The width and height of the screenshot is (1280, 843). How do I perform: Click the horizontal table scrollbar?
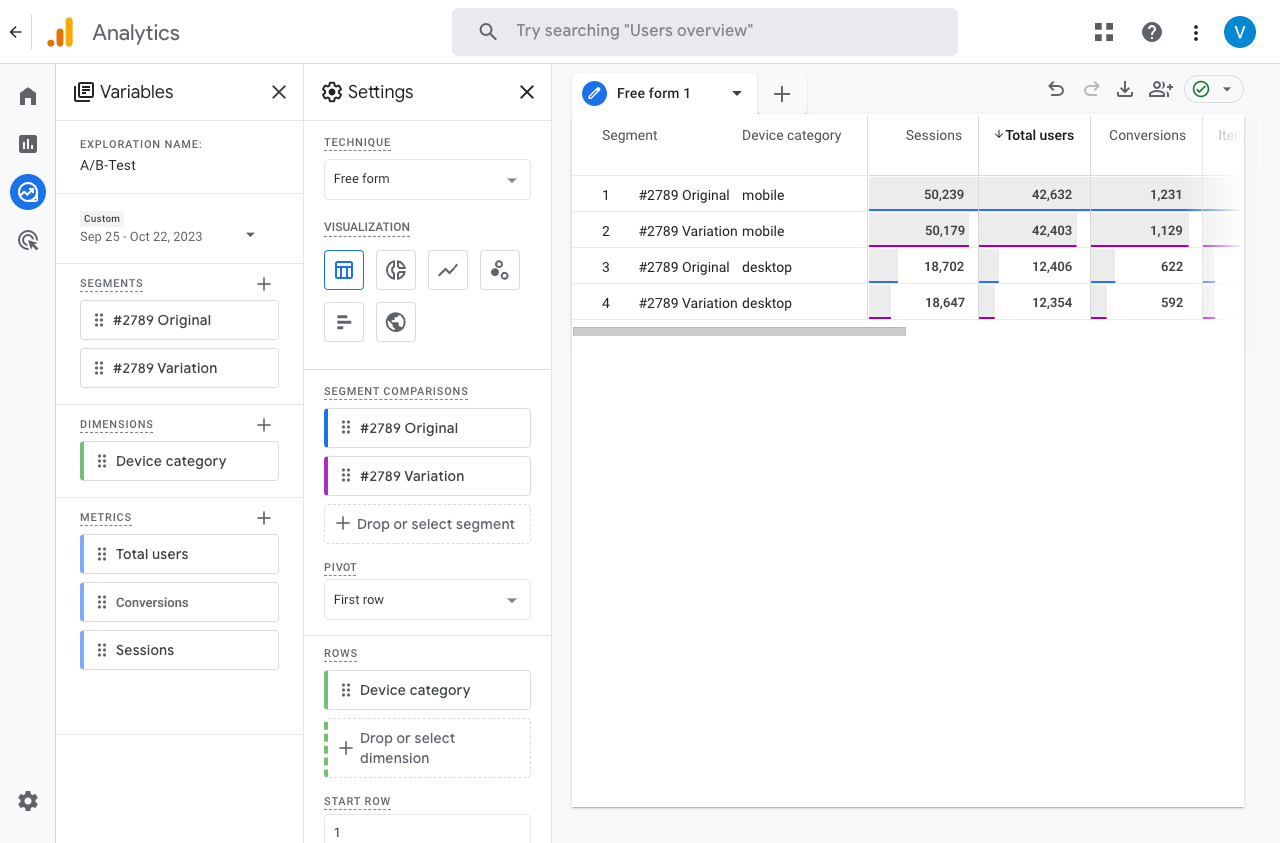click(739, 331)
